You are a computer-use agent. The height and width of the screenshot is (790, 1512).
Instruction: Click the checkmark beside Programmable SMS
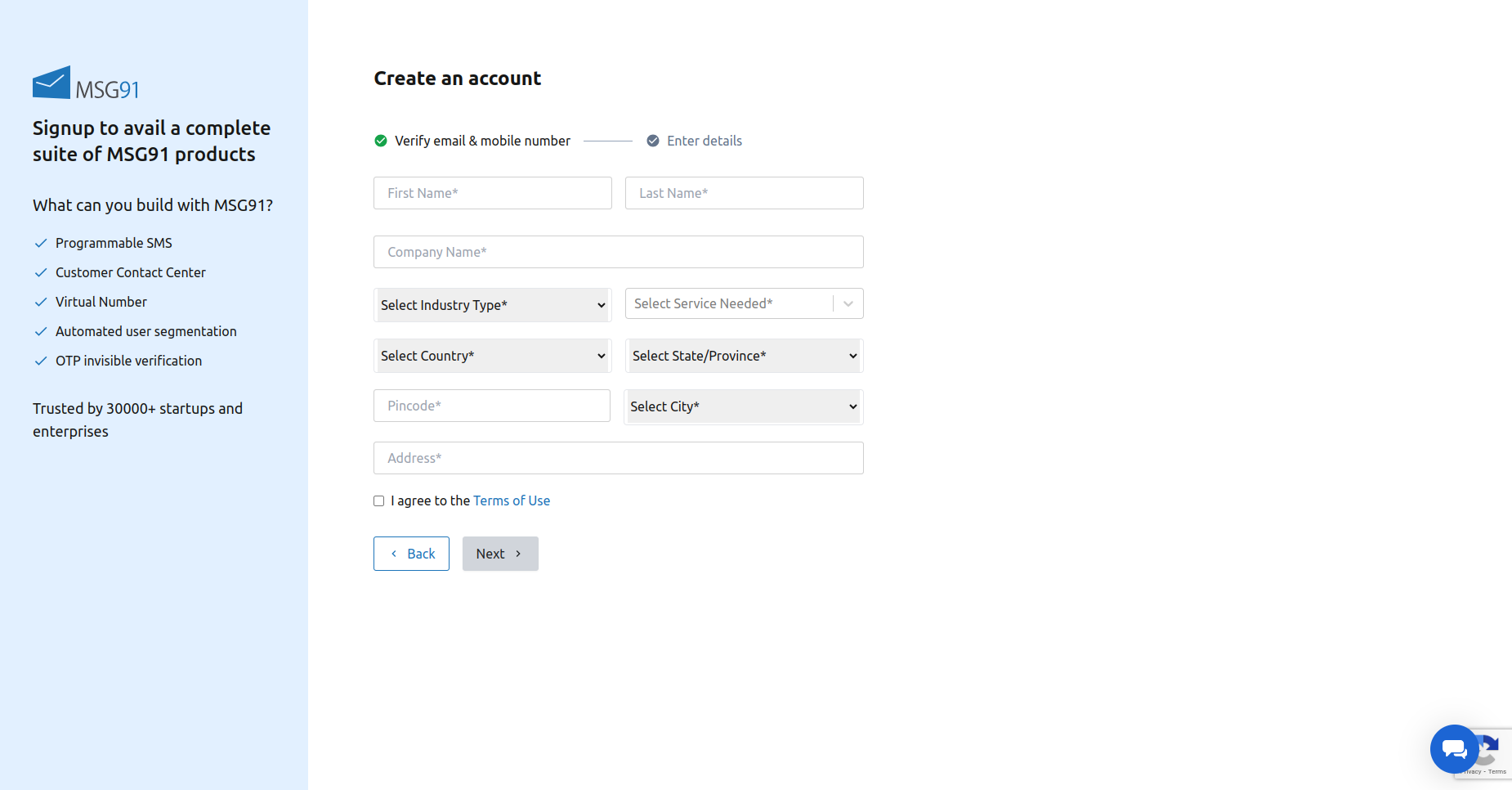pos(41,243)
